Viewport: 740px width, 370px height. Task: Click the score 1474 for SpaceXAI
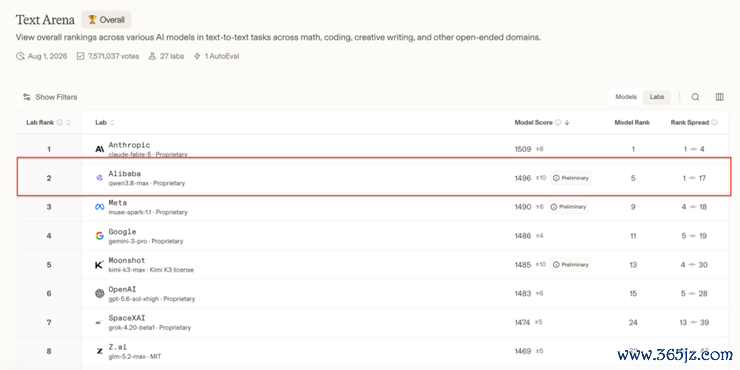tap(523, 322)
